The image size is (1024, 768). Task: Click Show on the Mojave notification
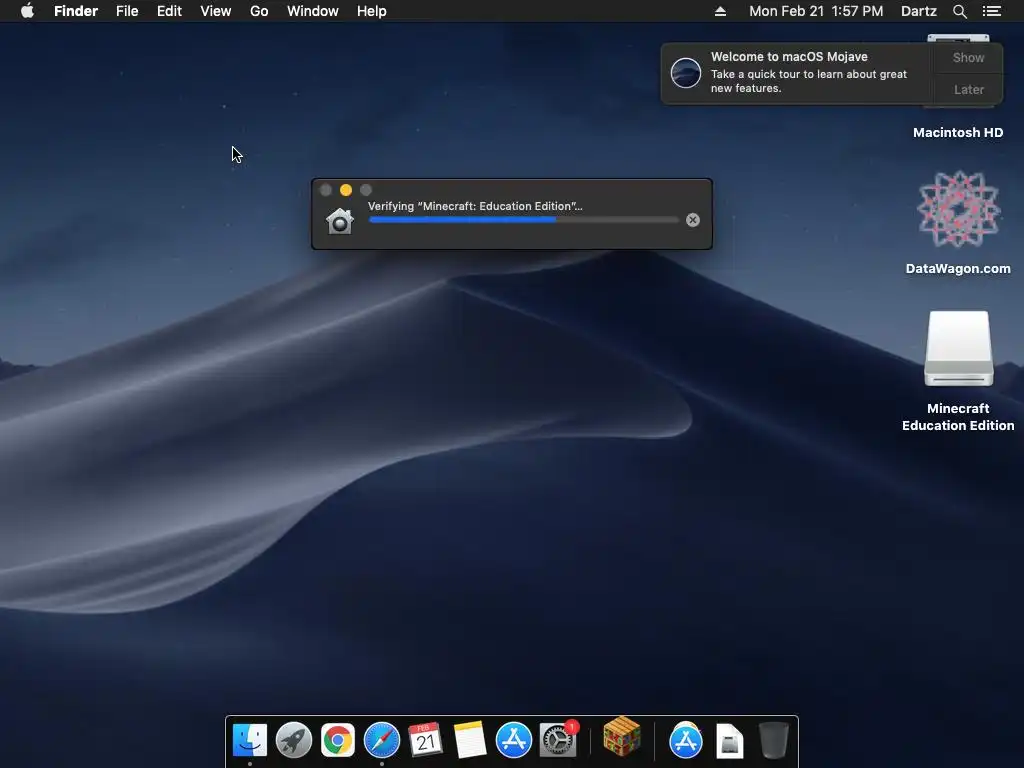click(968, 57)
